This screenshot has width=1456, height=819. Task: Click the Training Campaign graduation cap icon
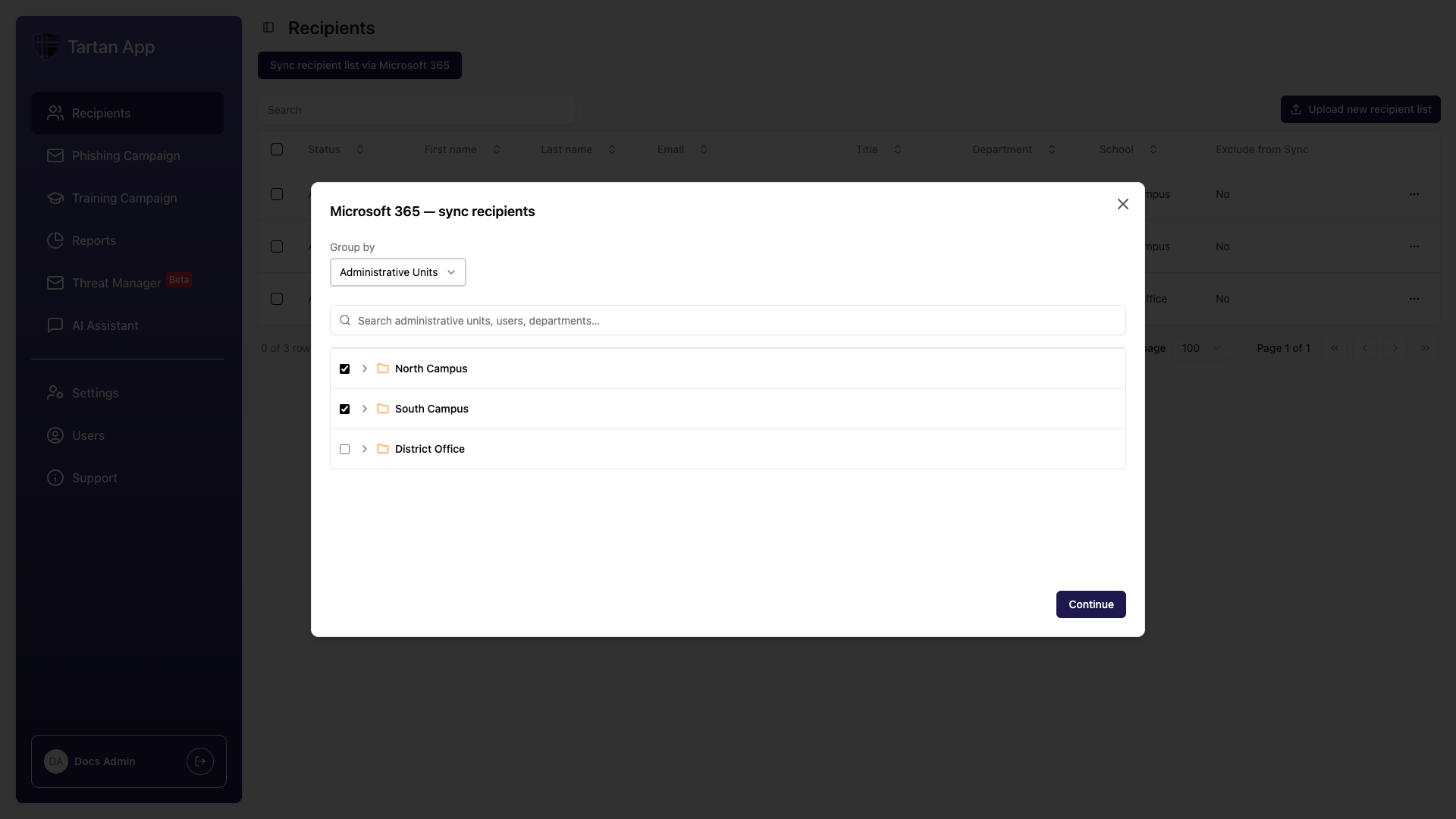[x=55, y=198]
